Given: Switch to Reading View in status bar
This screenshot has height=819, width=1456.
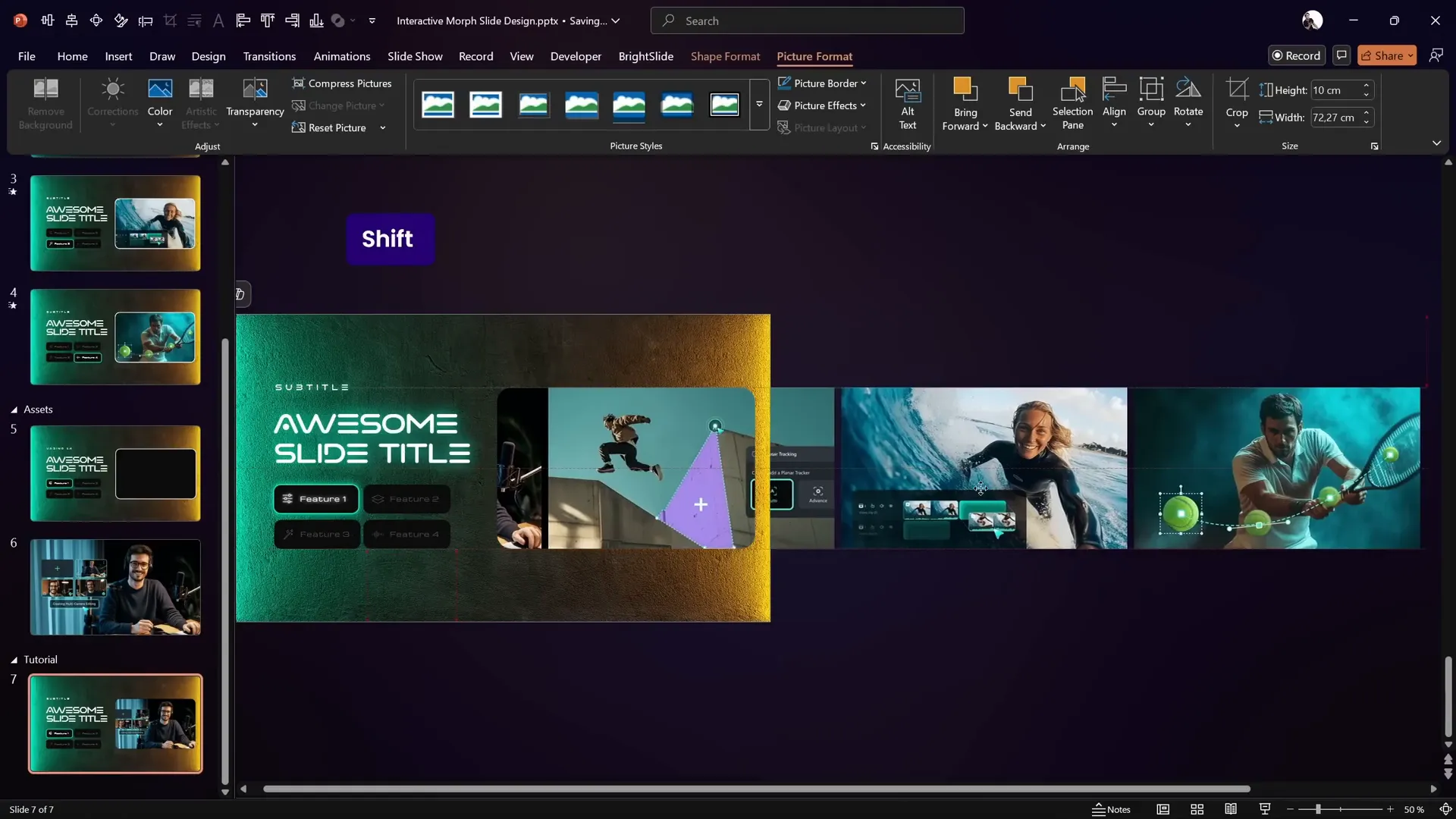Looking at the screenshot, I should [1231, 809].
